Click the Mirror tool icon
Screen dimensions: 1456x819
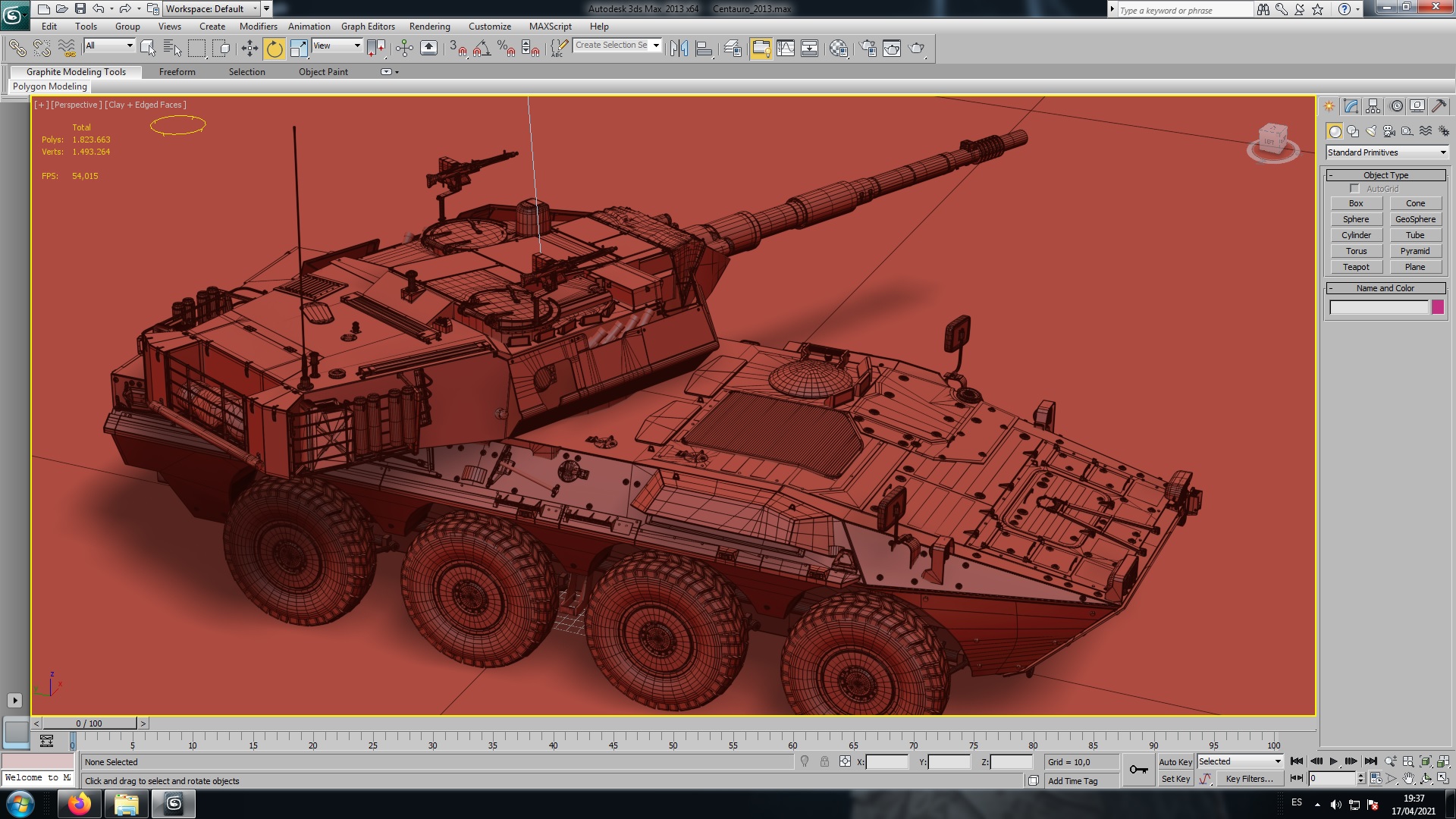coord(679,49)
